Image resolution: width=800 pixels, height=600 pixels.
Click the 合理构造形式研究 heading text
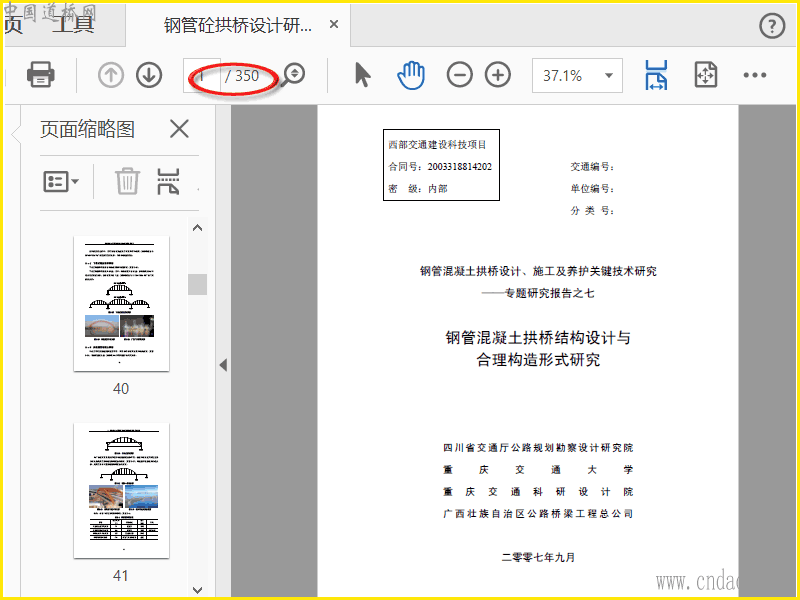point(538,360)
